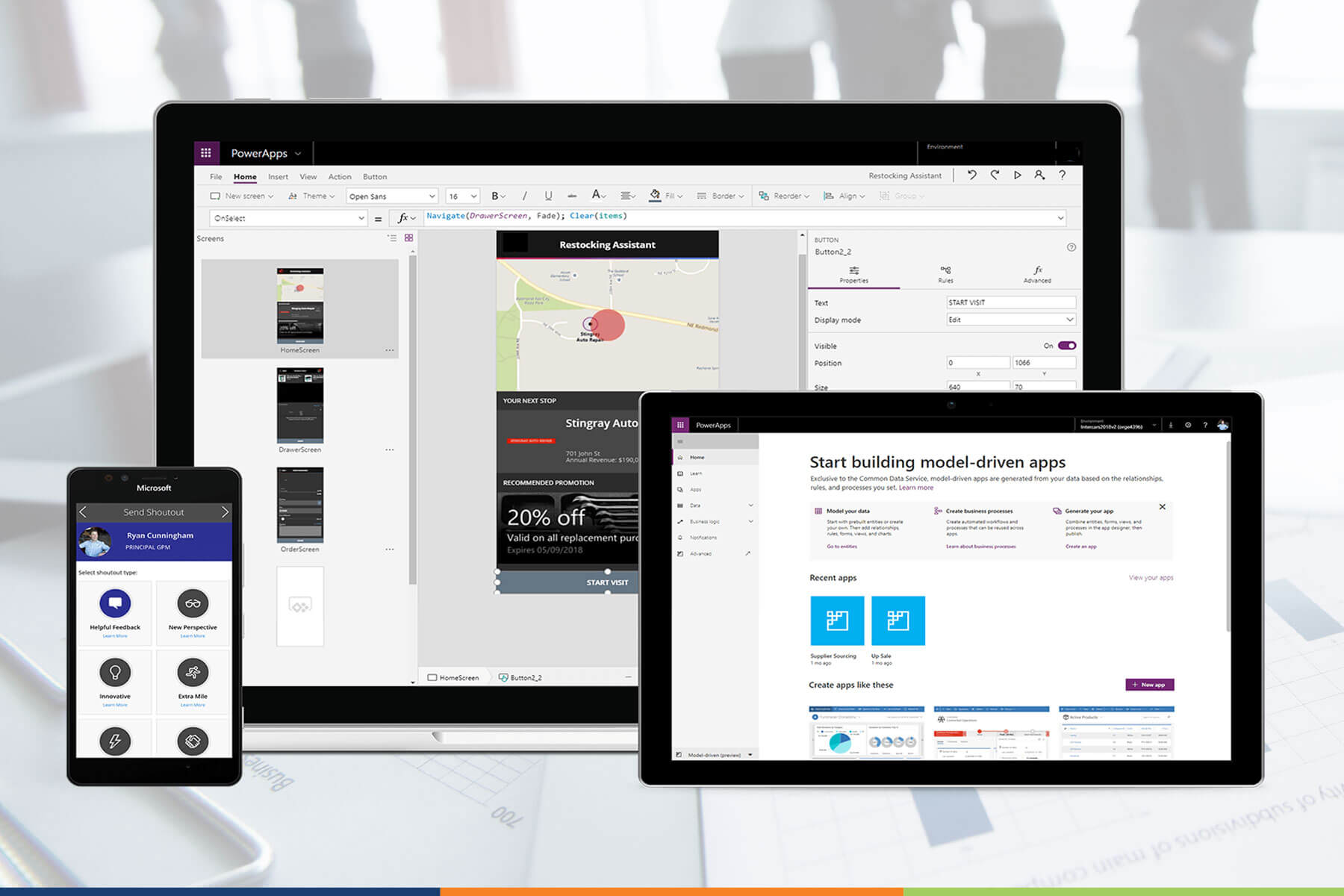The height and width of the screenshot is (896, 1344).
Task: Select the DrawerScreen thumbnail
Action: coord(300,405)
